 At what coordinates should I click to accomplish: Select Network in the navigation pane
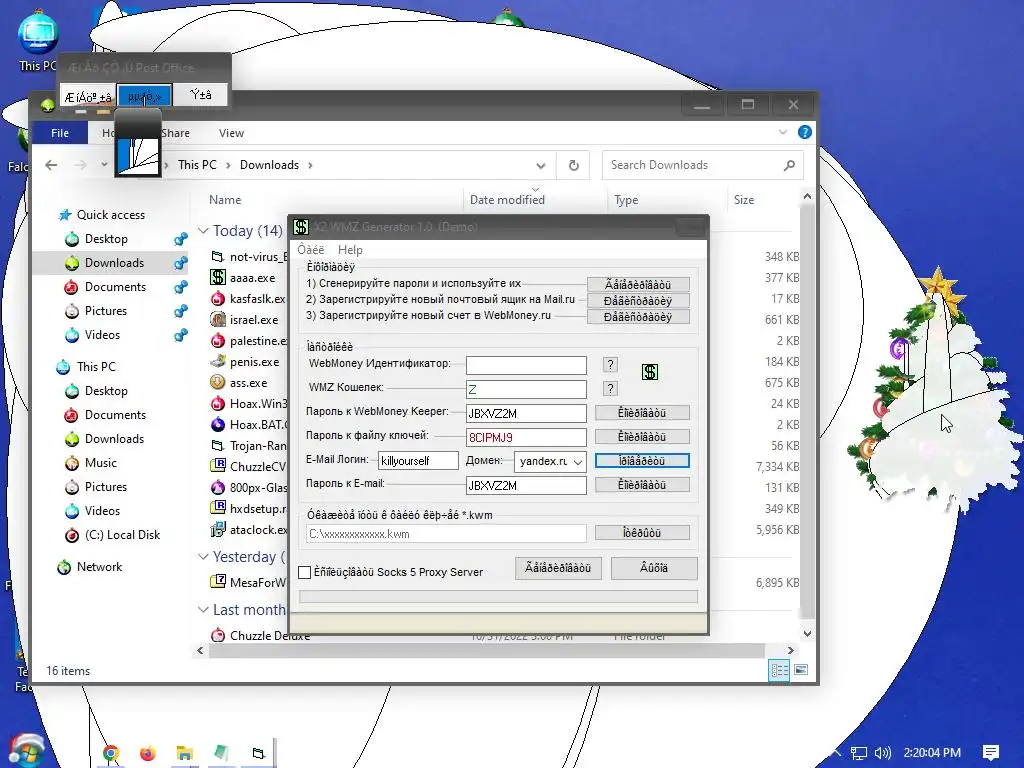(x=99, y=567)
